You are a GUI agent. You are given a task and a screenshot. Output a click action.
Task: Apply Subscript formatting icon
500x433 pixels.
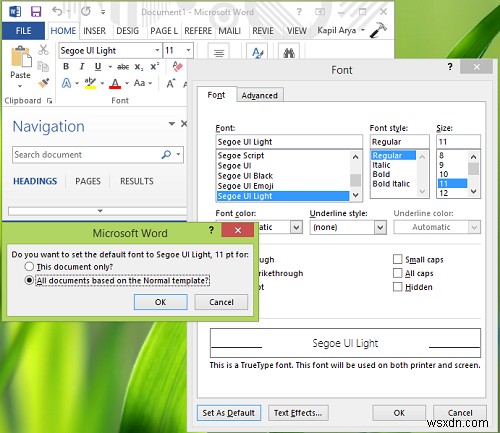click(x=139, y=67)
